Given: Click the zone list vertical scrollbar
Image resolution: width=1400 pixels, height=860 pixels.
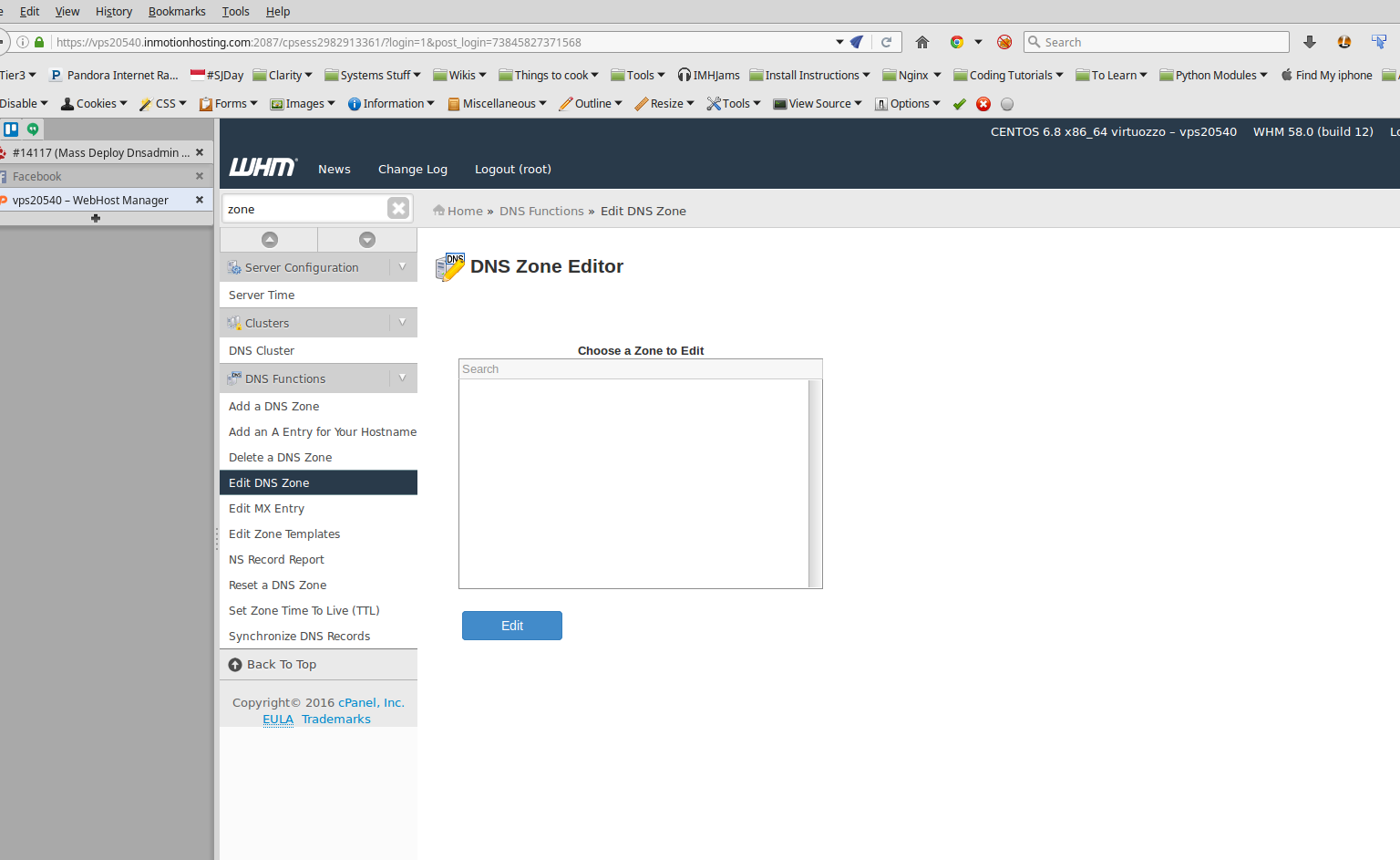Looking at the screenshot, I should (815, 483).
